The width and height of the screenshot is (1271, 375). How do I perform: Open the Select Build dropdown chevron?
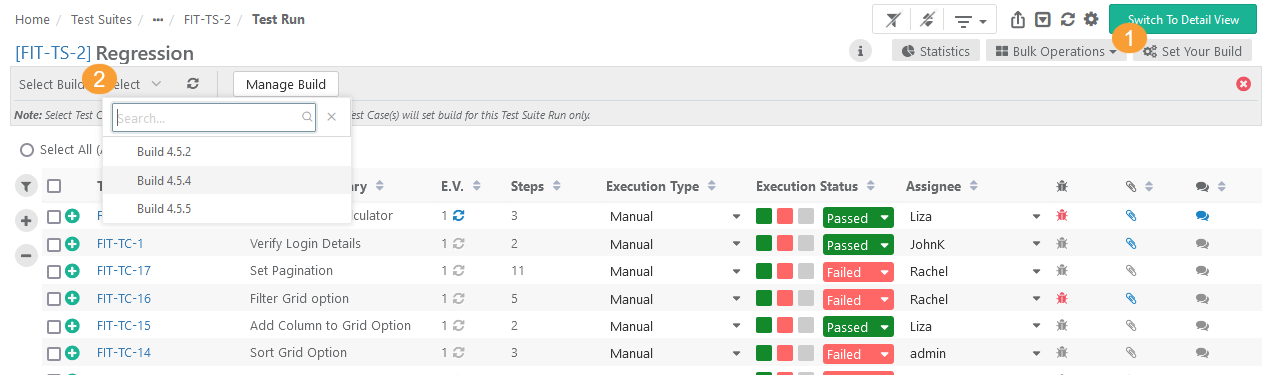coord(156,85)
